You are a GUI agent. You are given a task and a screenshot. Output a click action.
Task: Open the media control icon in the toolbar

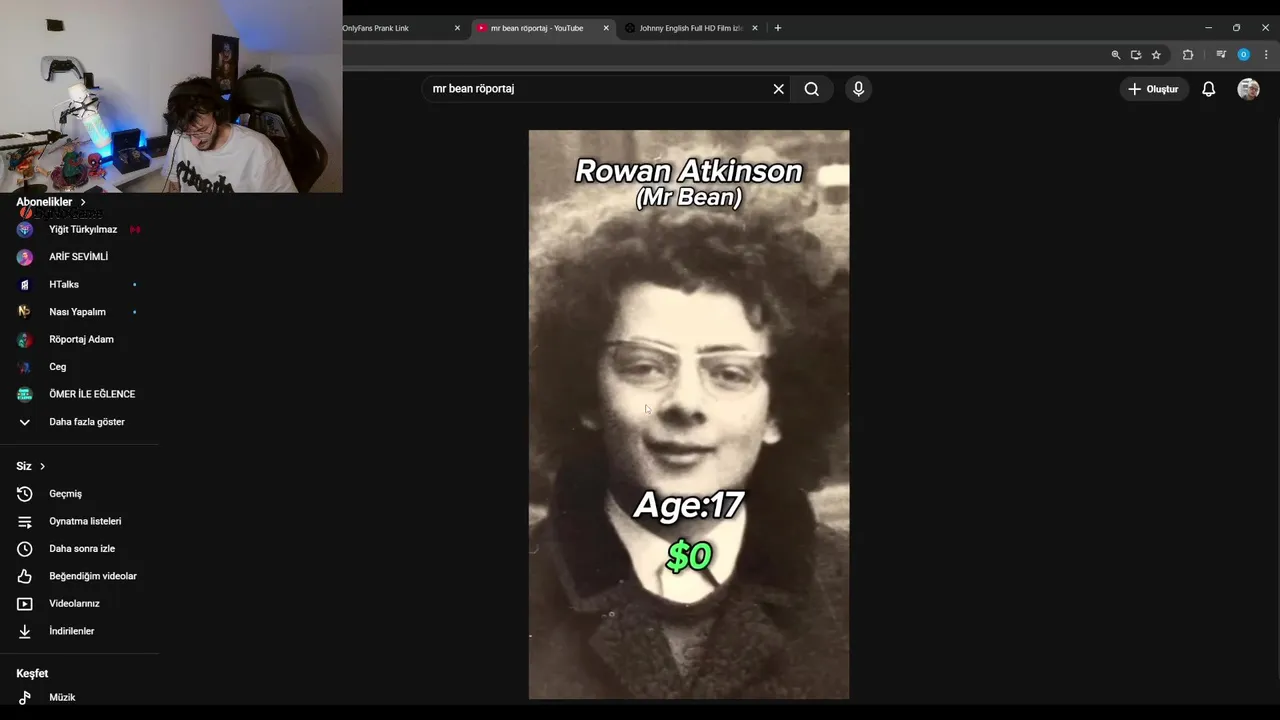click(1221, 55)
